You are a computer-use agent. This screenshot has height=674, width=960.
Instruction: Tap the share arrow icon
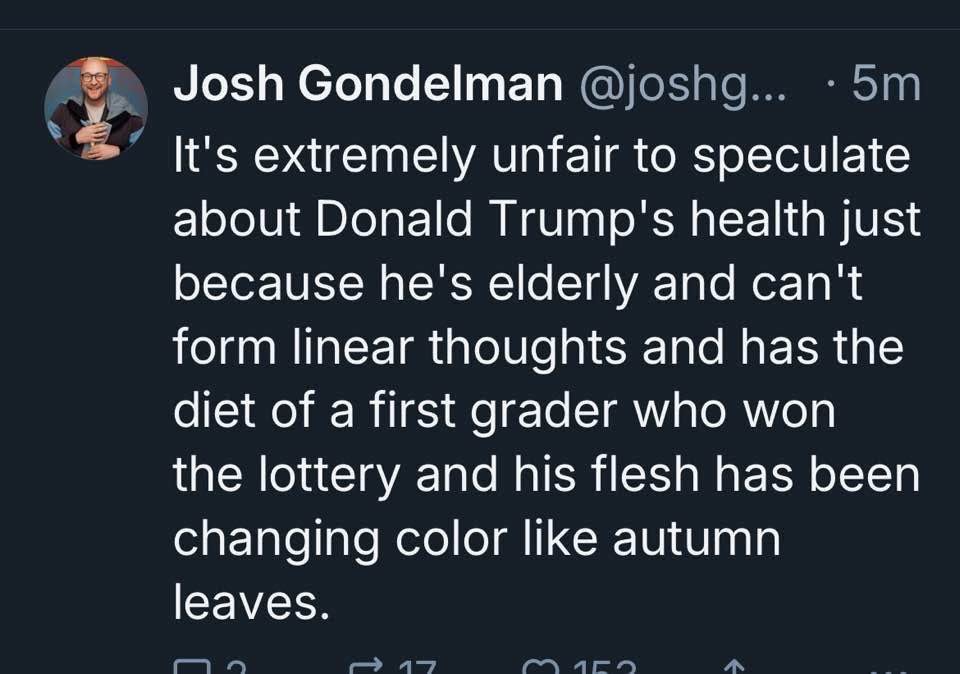click(733, 668)
